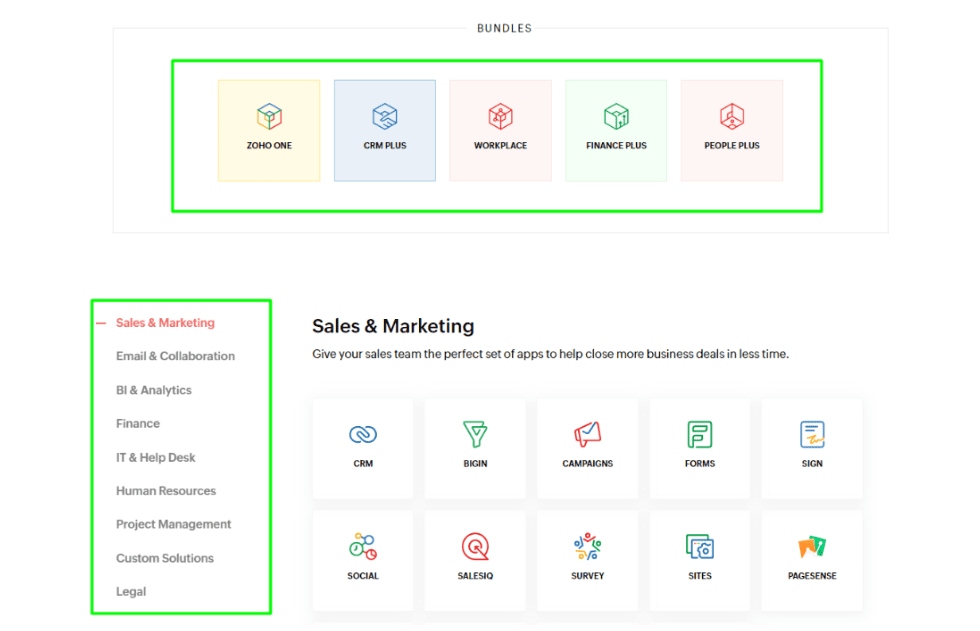The image size is (980, 631).
Task: Click the WORKPLACE label text
Action: tap(501, 146)
